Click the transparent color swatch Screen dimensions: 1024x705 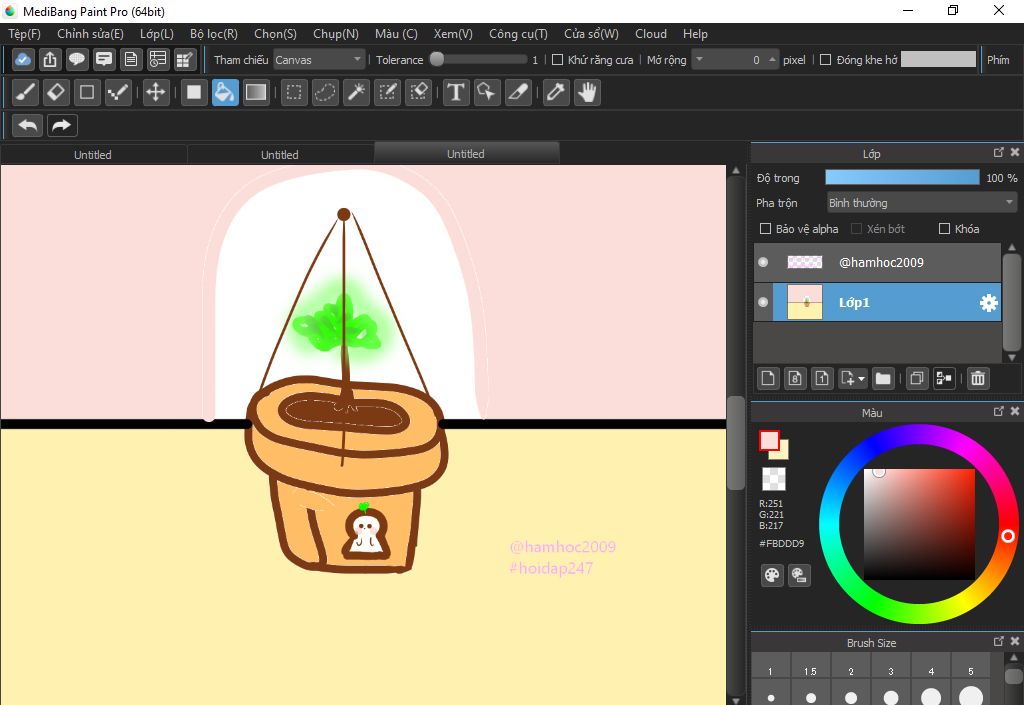pos(773,478)
